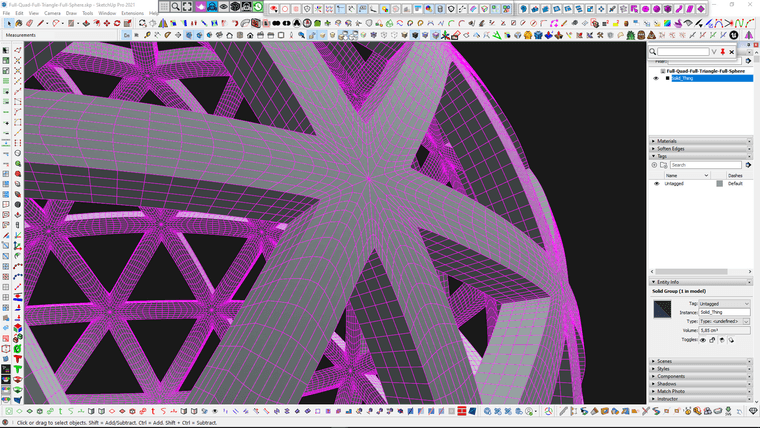The image size is (760, 428).
Task: Click the add tag folder icon
Action: (x=664, y=165)
